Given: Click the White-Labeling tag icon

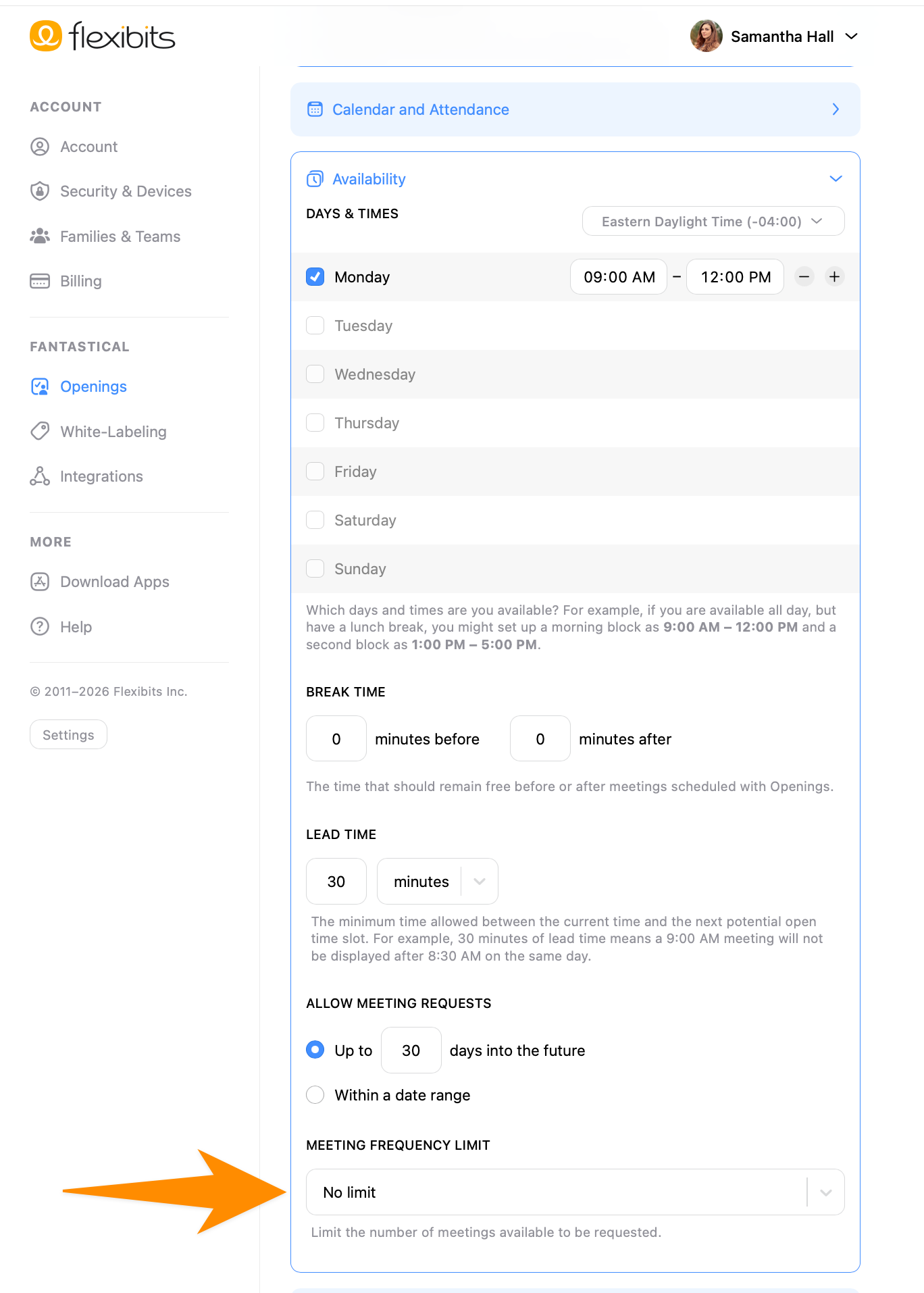Looking at the screenshot, I should tap(40, 431).
